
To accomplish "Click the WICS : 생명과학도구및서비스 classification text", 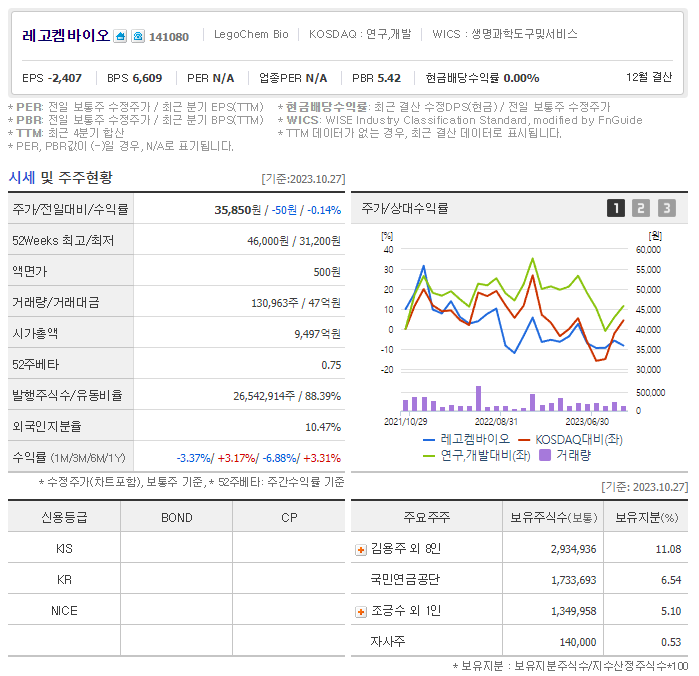I will (x=505, y=34).
